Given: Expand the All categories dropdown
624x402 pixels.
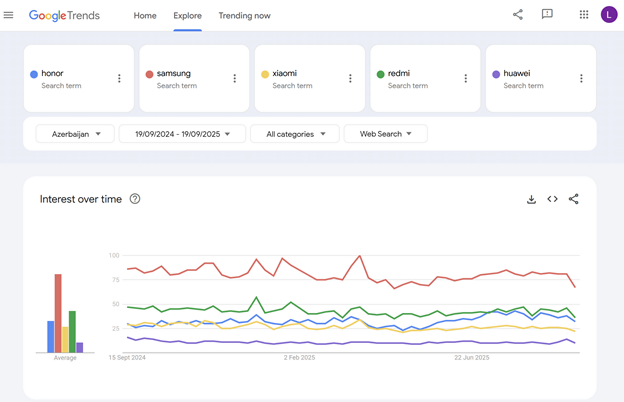Looking at the screenshot, I should point(295,134).
